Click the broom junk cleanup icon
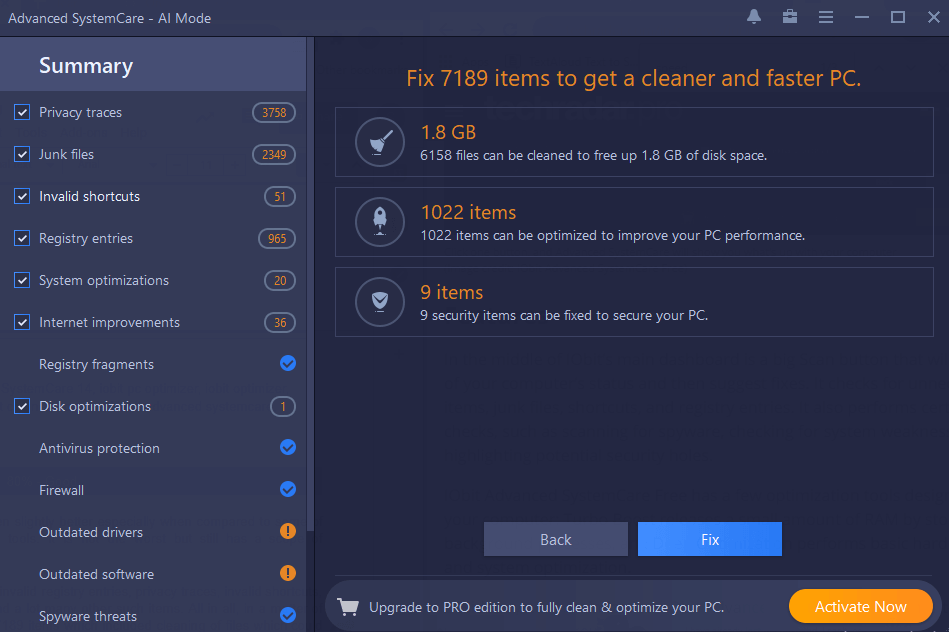This screenshot has width=949, height=632. point(379,142)
